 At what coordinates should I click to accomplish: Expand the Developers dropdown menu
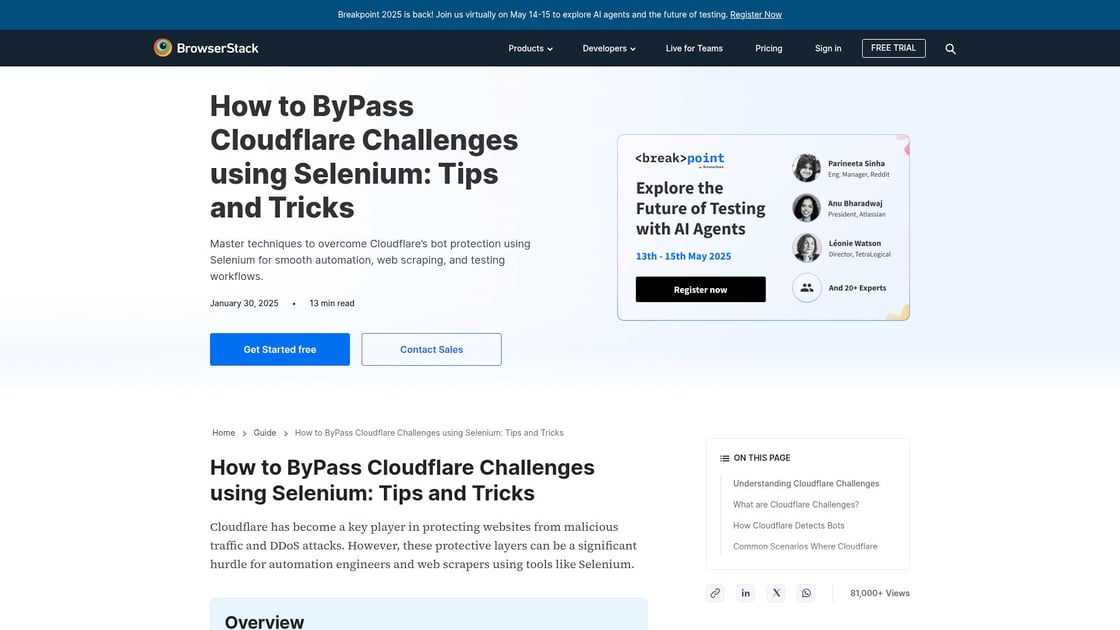pyautogui.click(x=609, y=49)
